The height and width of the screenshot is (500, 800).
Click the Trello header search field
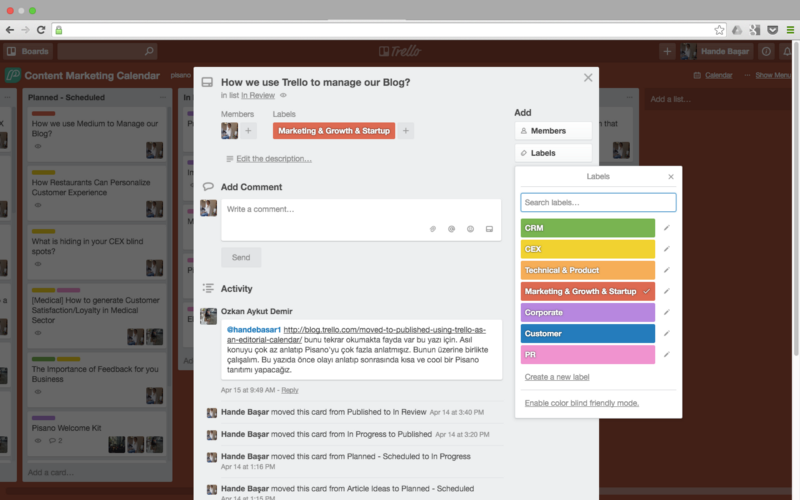click(x=107, y=51)
